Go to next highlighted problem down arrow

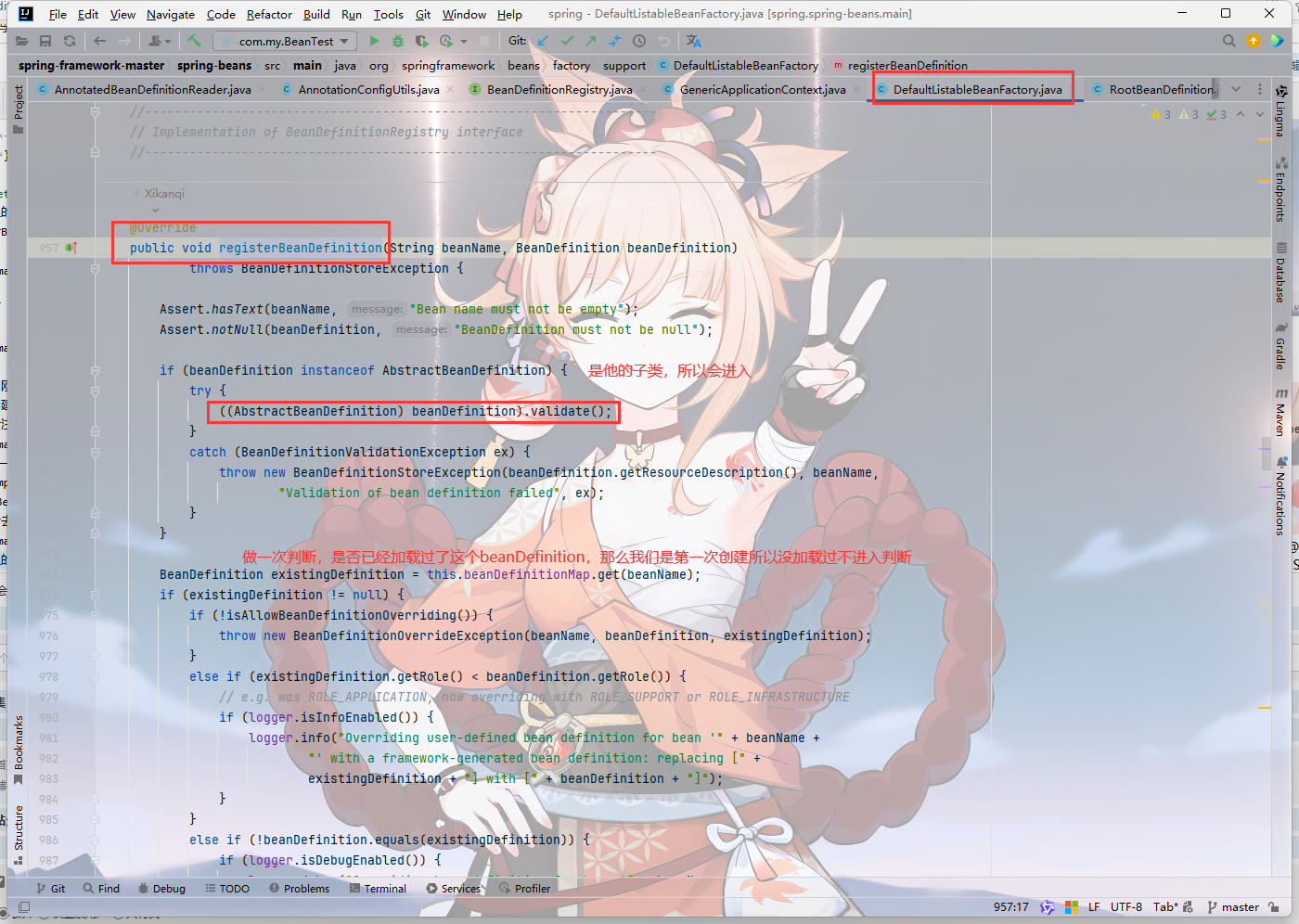[1259, 114]
